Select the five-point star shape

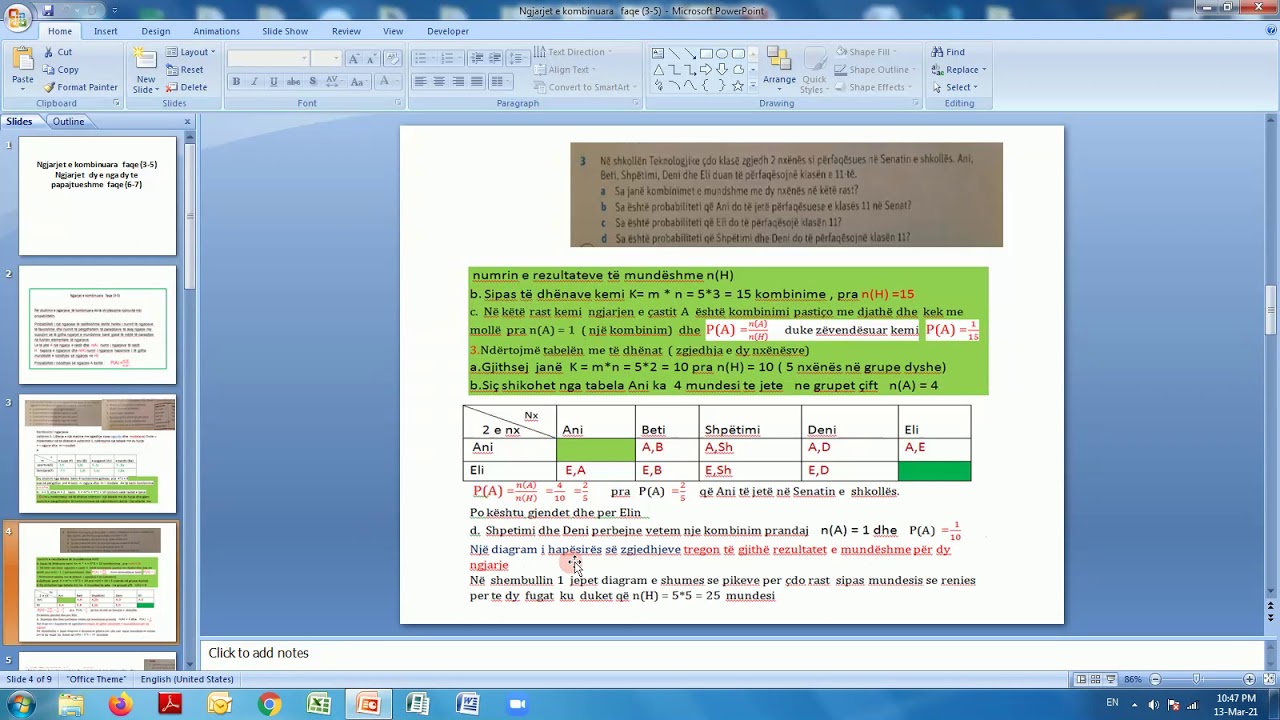pos(738,86)
